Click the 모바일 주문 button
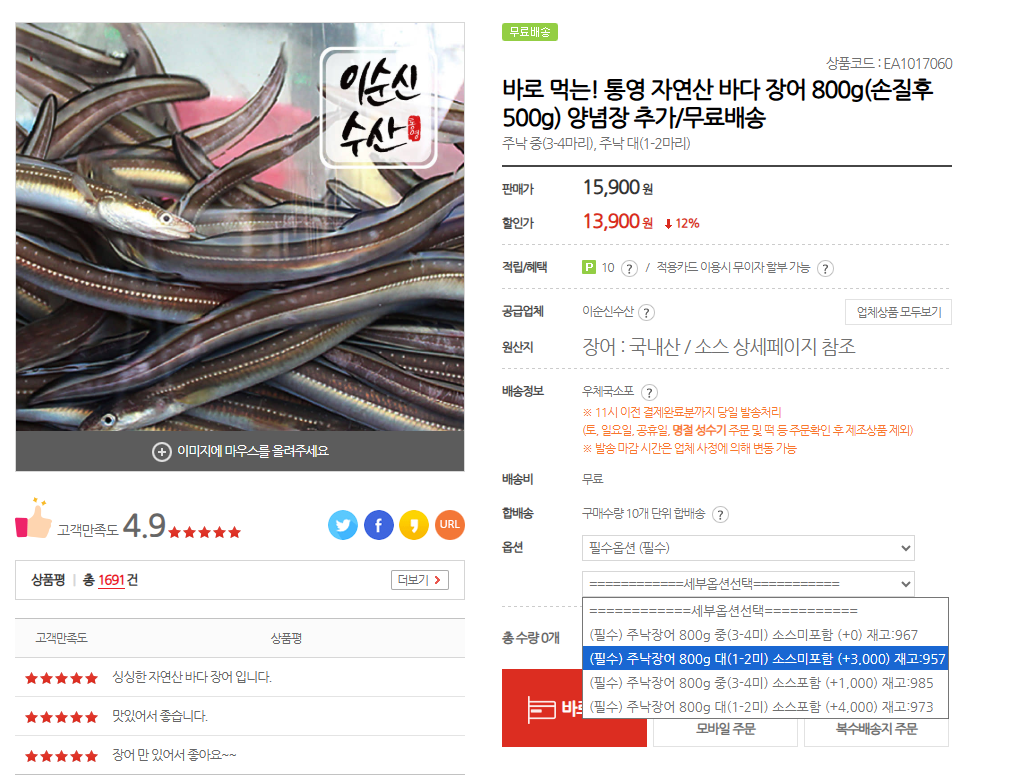 (725, 729)
